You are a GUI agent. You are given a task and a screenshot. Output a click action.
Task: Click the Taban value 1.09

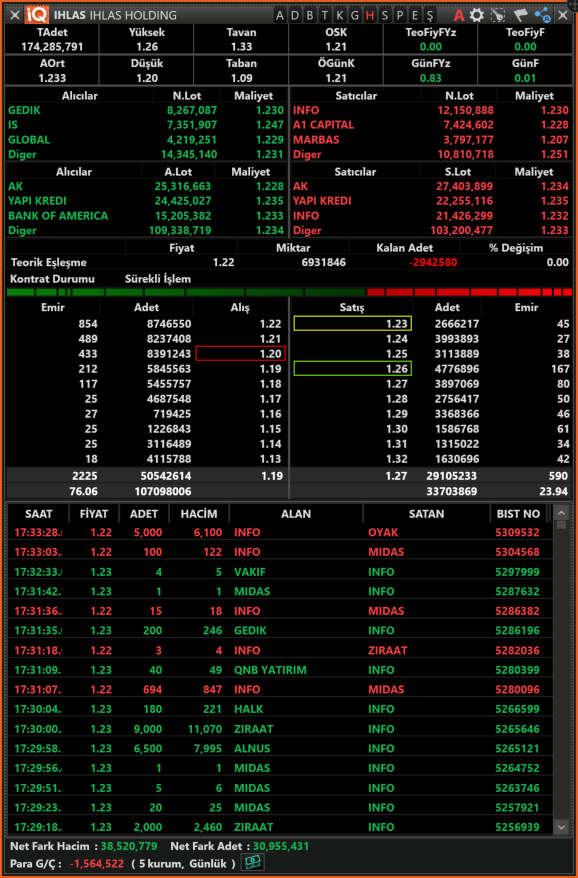point(241,78)
